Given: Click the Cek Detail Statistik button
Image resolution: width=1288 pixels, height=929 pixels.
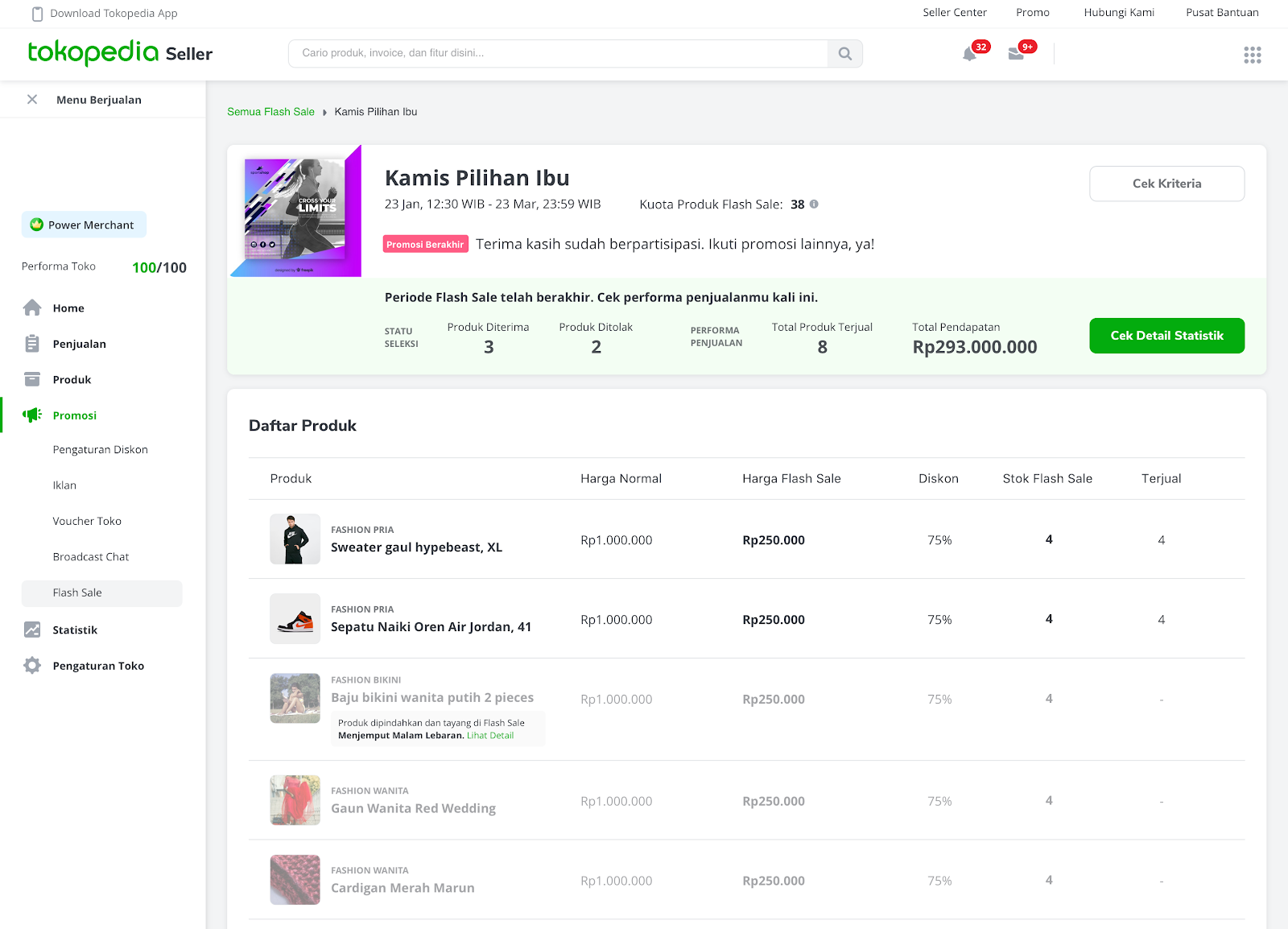Looking at the screenshot, I should tap(1166, 336).
